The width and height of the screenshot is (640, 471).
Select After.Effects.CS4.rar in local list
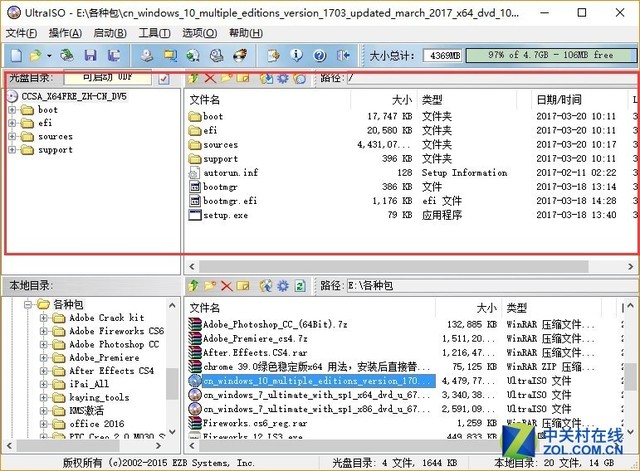[255, 353]
